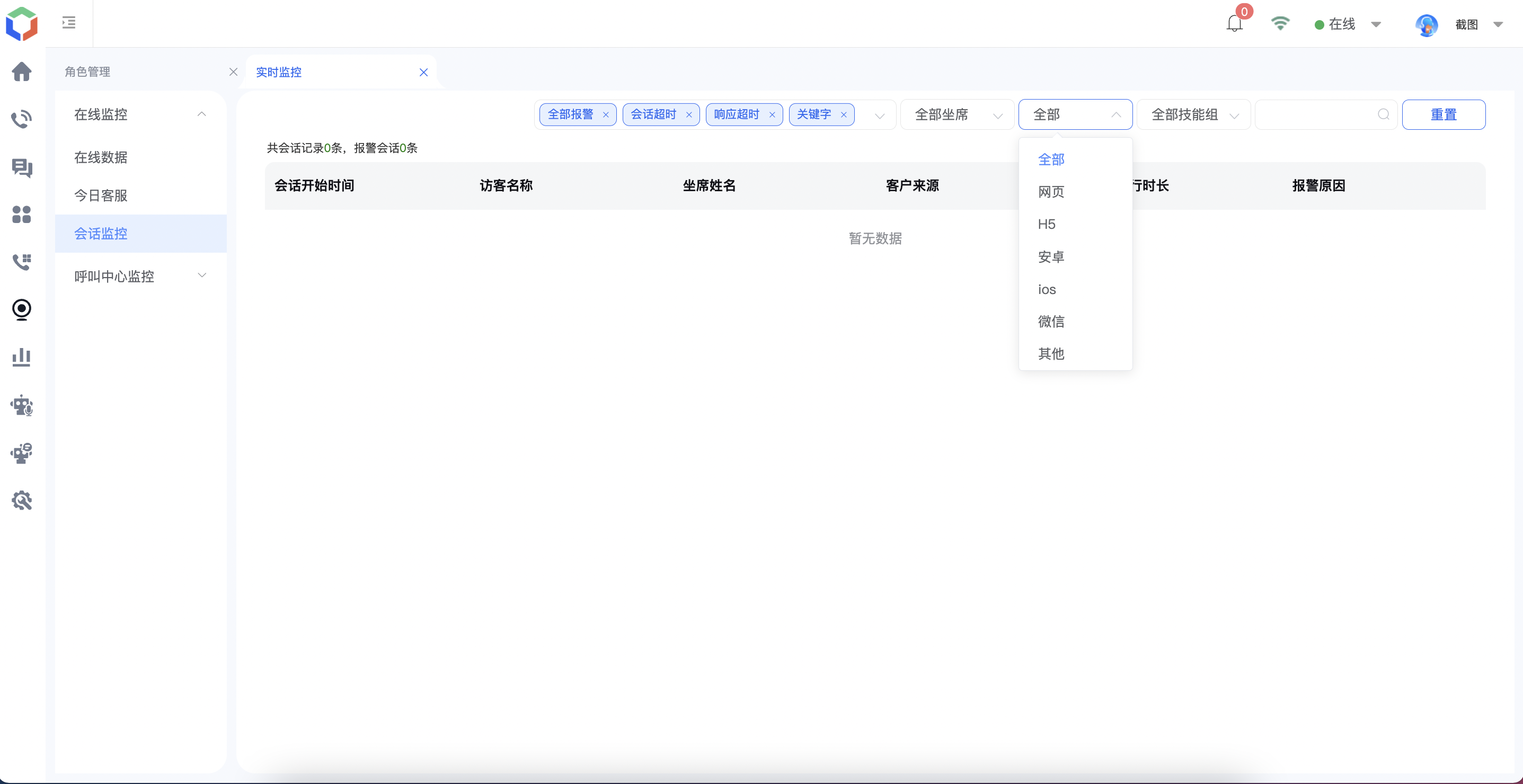Select ios in the dropdown list
Image resolution: width=1523 pixels, height=784 pixels.
point(1075,289)
